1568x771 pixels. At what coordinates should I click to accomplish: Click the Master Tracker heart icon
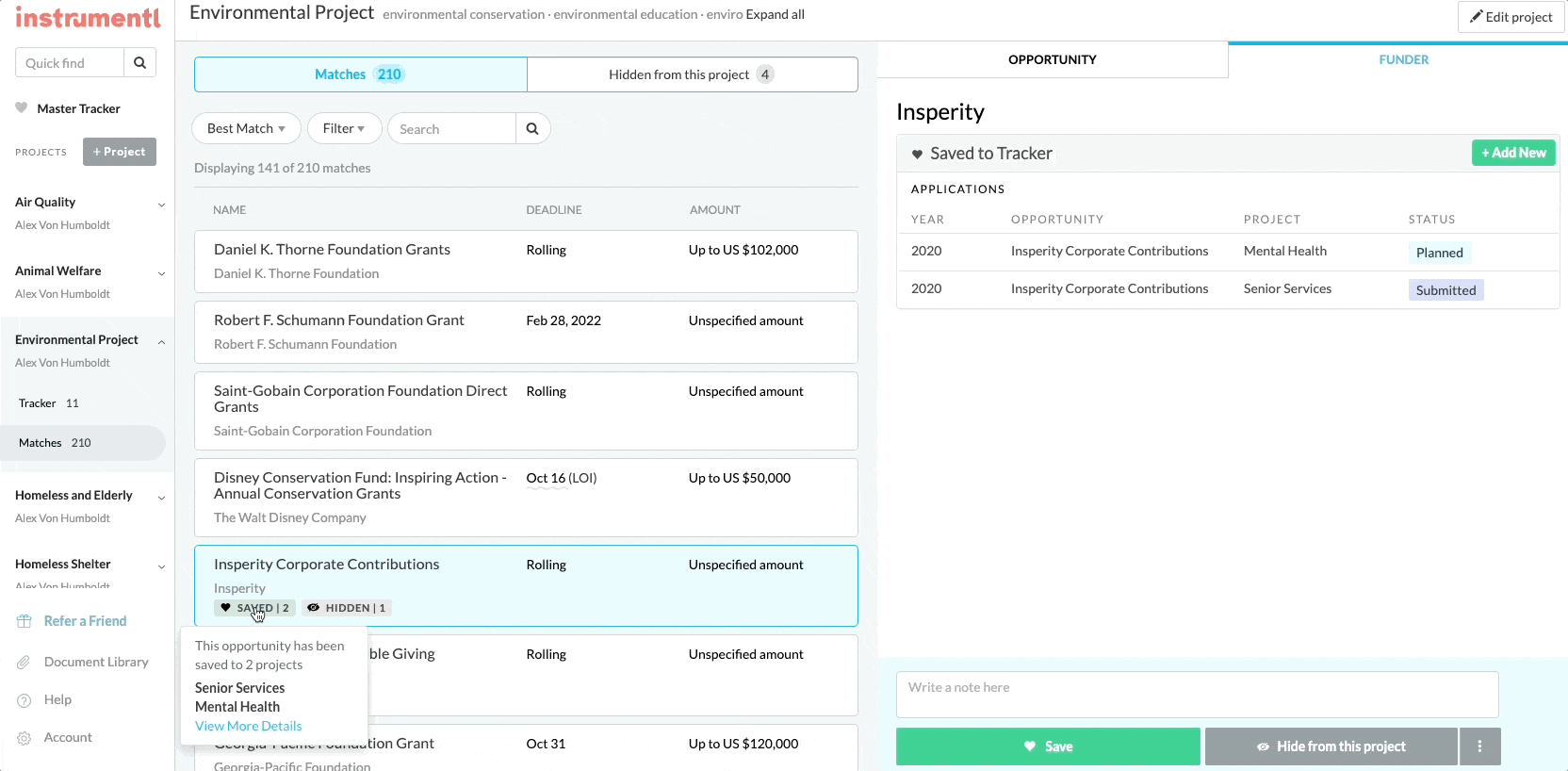22,107
